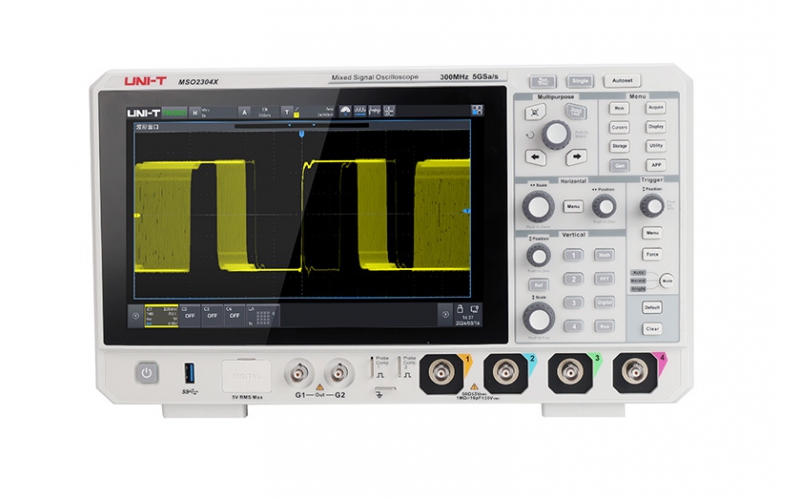Push the Math button
Image resolution: width=800 pixels, height=500 pixels.
tap(604, 255)
